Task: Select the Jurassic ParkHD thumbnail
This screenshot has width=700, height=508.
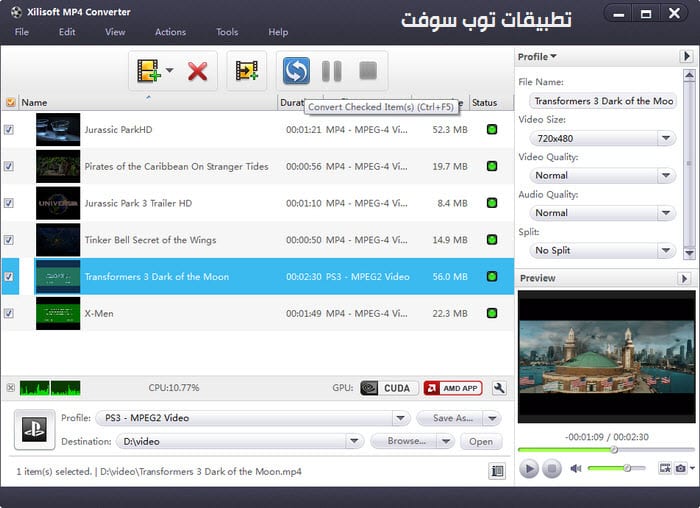Action: click(58, 129)
